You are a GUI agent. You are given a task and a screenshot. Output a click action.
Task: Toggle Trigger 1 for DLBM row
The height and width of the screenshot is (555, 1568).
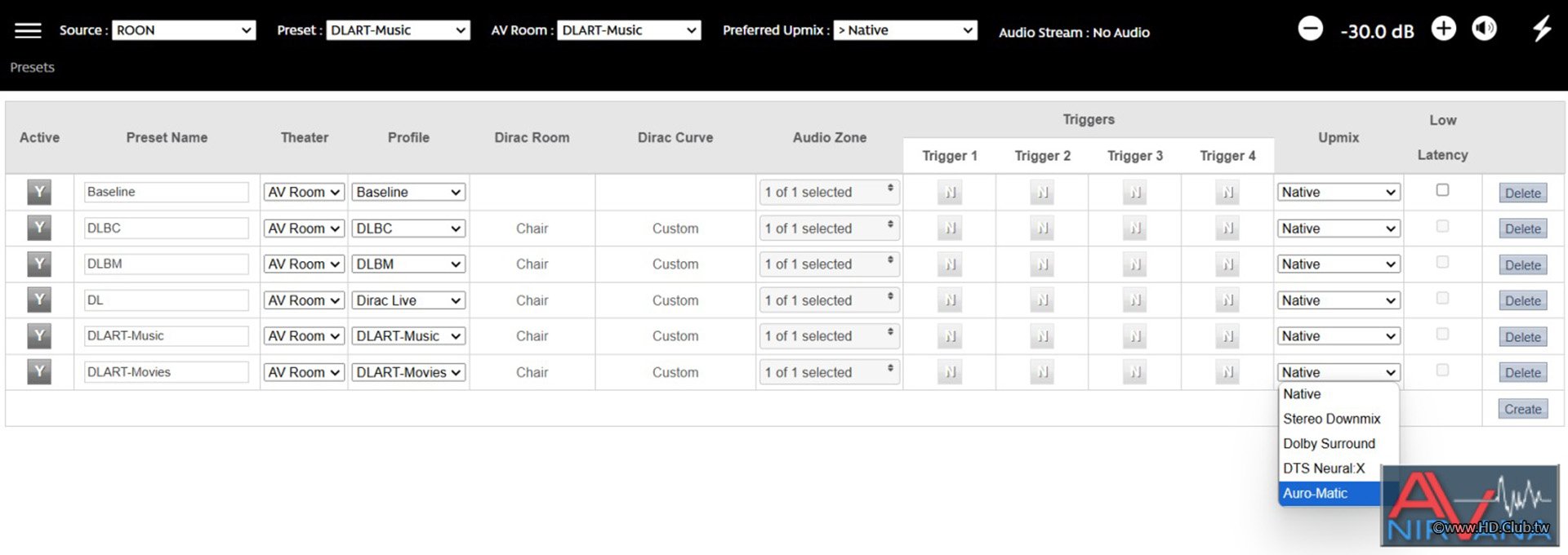pyautogui.click(x=950, y=264)
